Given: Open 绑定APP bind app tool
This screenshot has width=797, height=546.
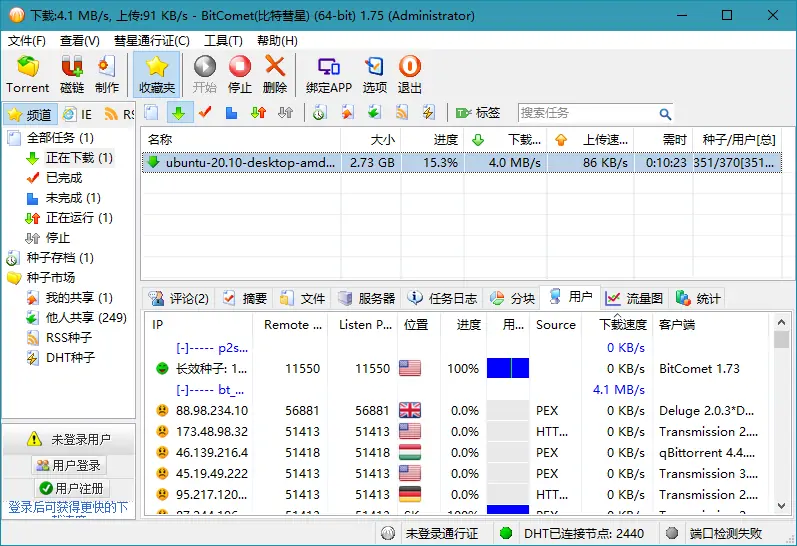Looking at the screenshot, I should point(328,74).
